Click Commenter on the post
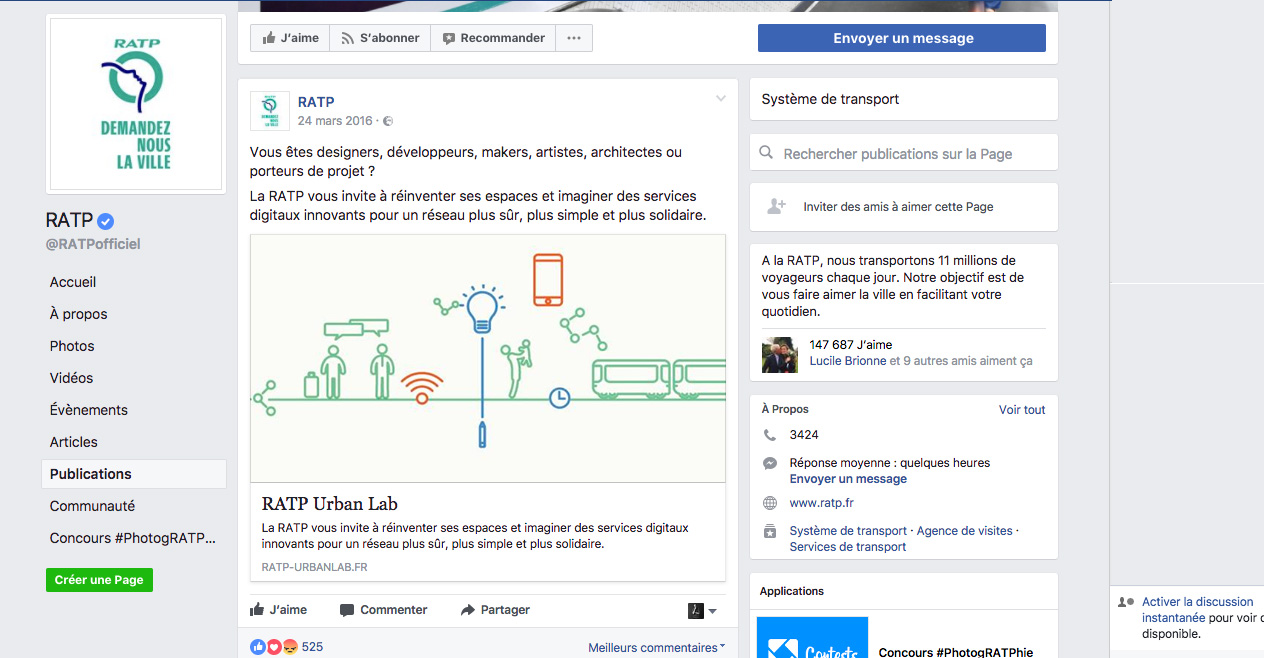This screenshot has width=1264, height=658. point(383,610)
